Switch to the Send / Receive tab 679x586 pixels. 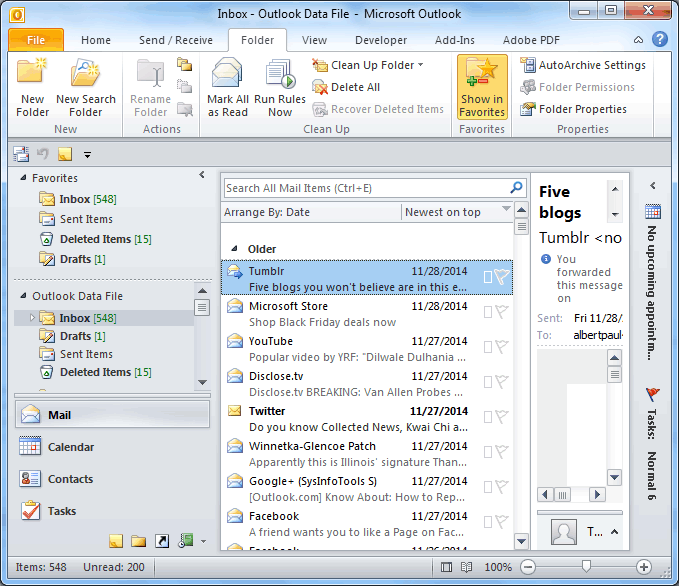[x=176, y=40]
